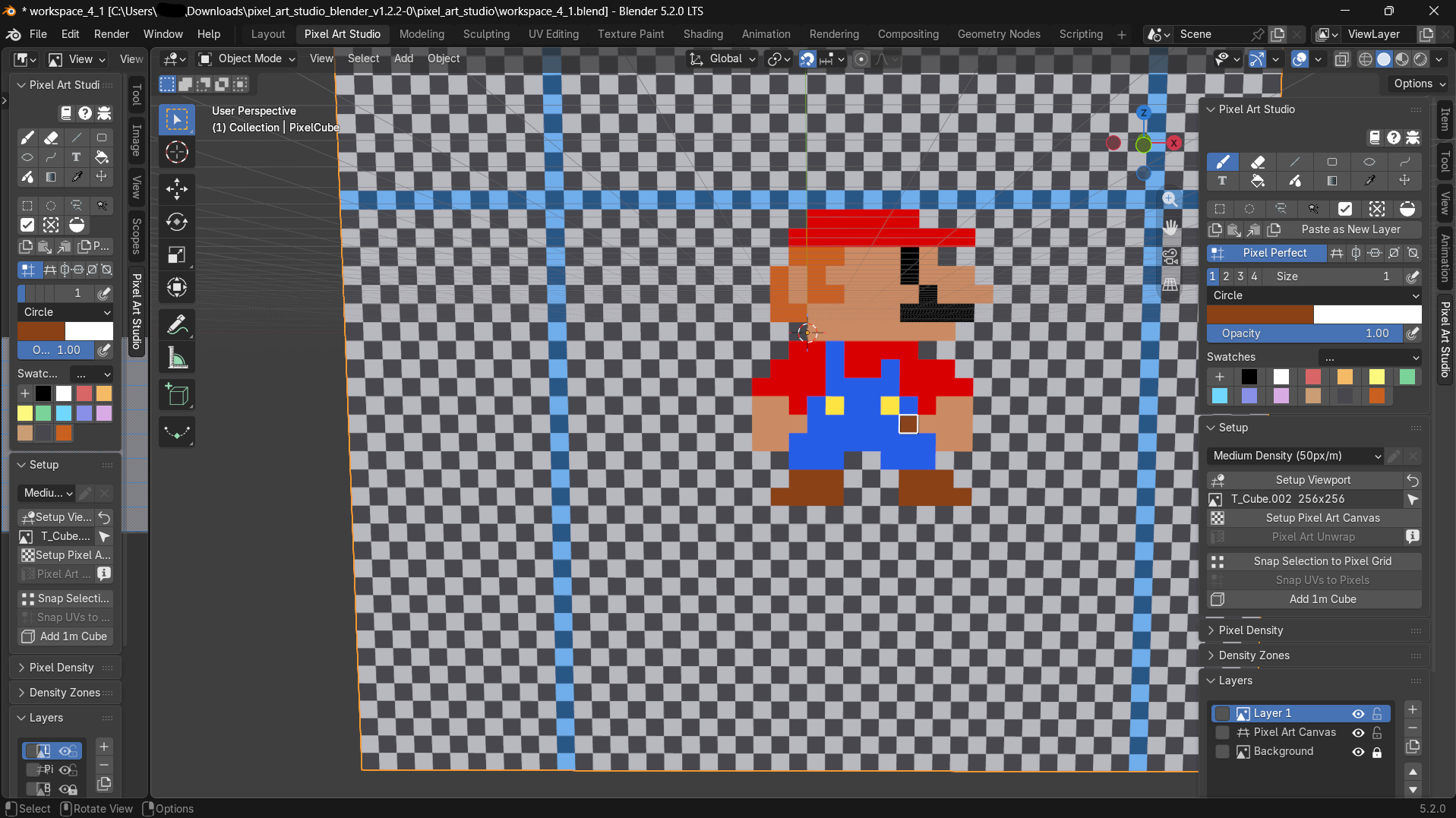Image resolution: width=1456 pixels, height=818 pixels.
Task: Click Setup Pixel Art Canvas button
Action: point(1314,518)
